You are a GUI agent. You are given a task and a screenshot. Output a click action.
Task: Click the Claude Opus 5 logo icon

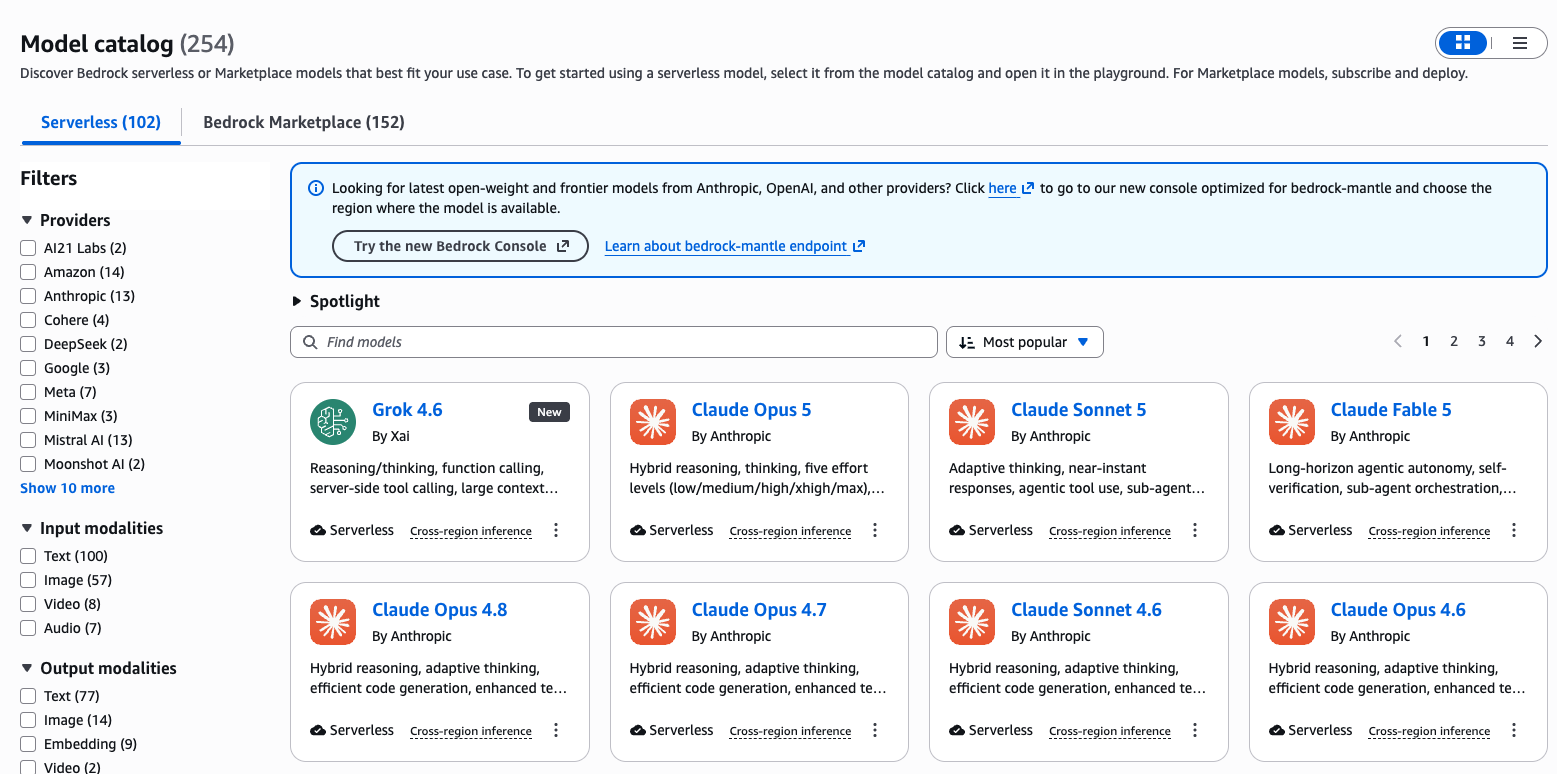[x=653, y=422]
